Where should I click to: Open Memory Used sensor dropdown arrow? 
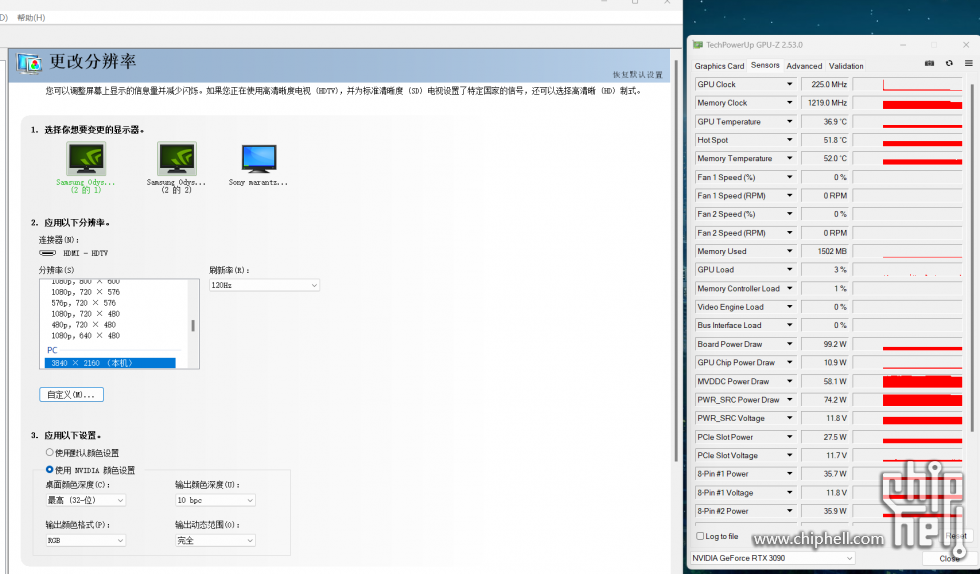[789, 251]
